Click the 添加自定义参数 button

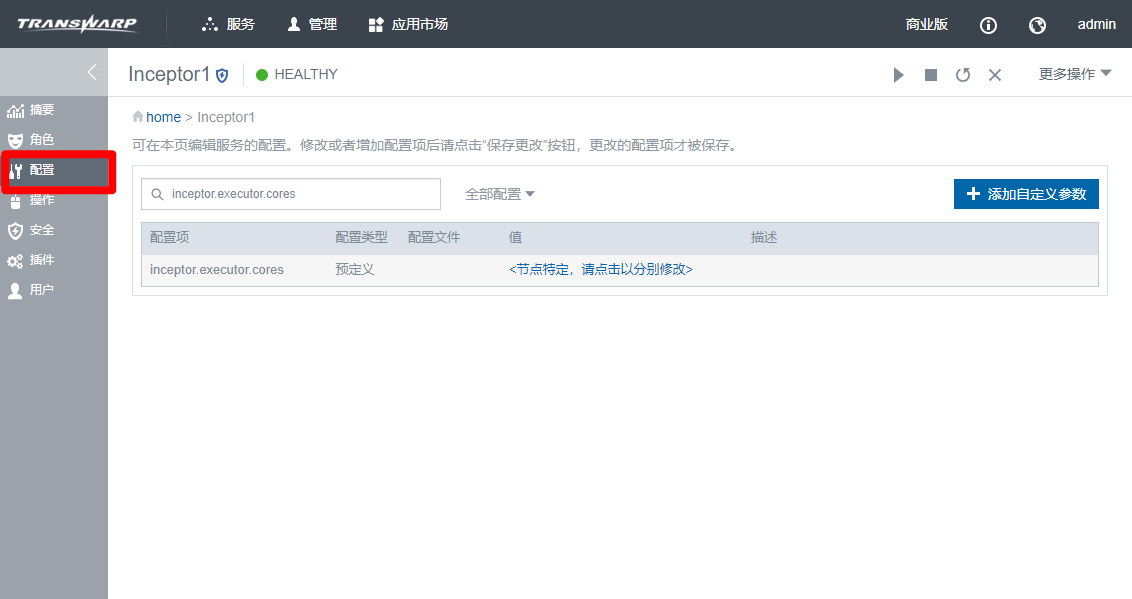tap(1026, 194)
